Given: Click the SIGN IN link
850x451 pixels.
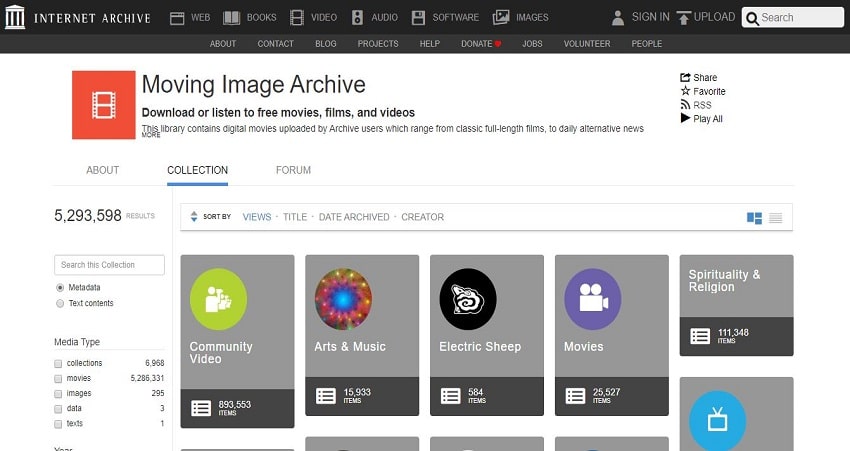Looking at the screenshot, I should pos(651,17).
